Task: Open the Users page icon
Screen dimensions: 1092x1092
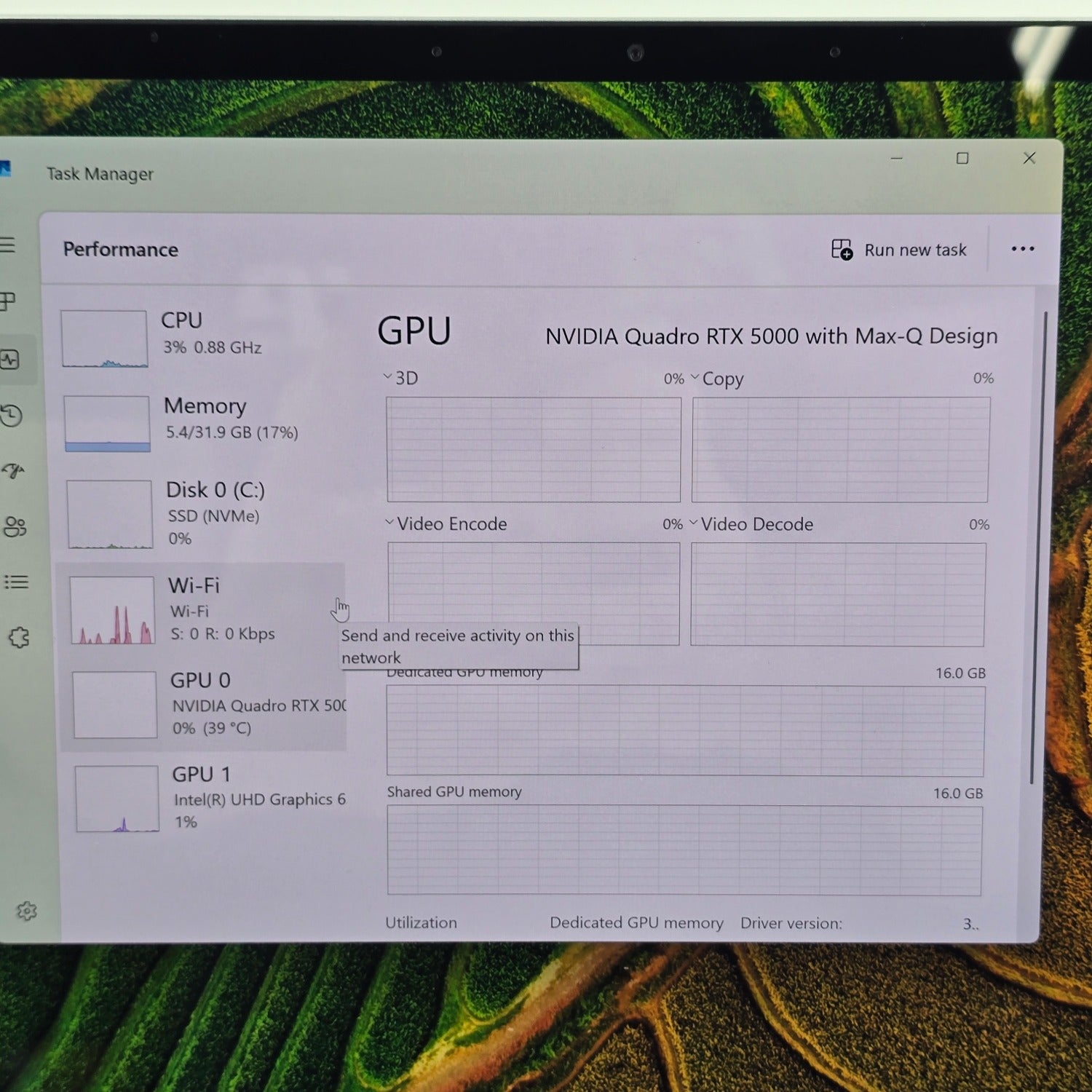Action: coord(15,526)
